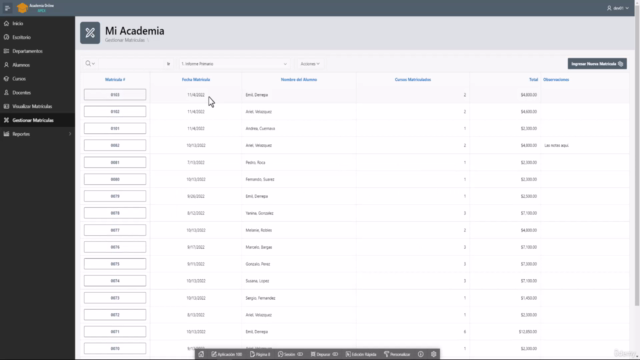Open matrícula 0102 button
The width and height of the screenshot is (640, 360).
(x=115, y=111)
